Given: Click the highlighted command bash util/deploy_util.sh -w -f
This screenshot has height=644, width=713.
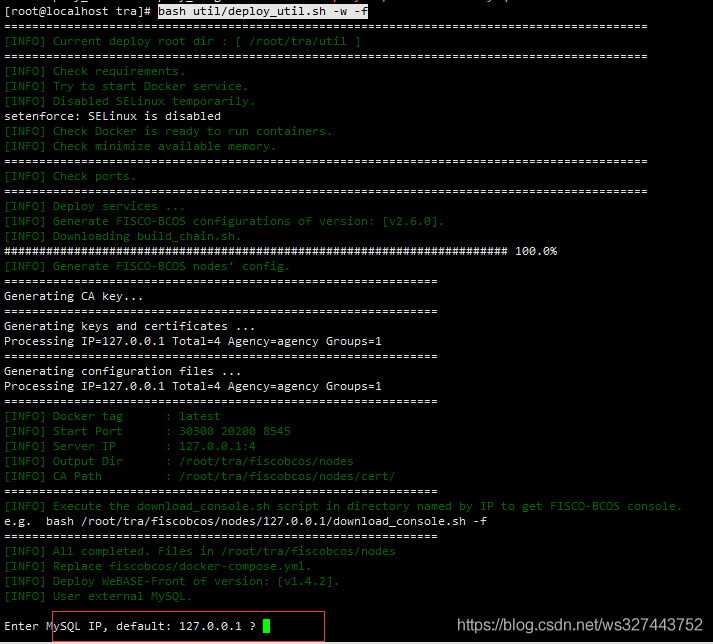Looking at the screenshot, I should (x=263, y=11).
